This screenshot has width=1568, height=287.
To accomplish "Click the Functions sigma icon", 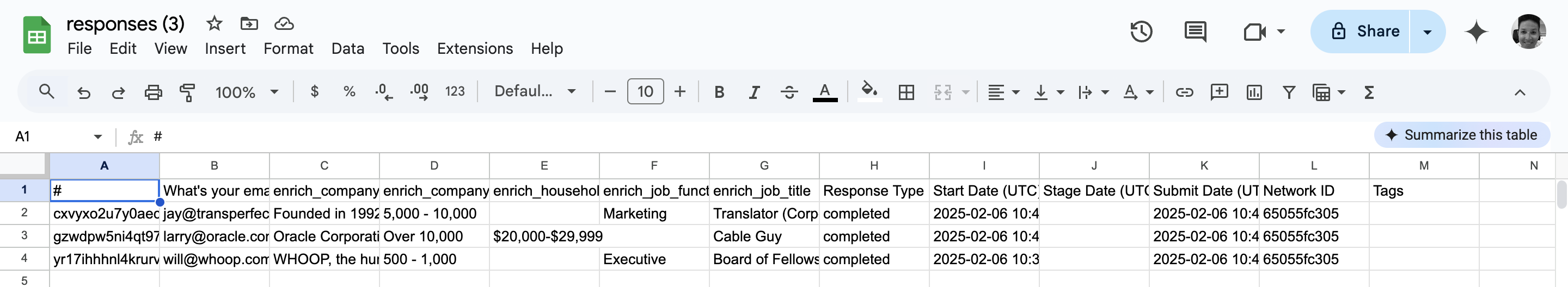I will tap(1369, 92).
